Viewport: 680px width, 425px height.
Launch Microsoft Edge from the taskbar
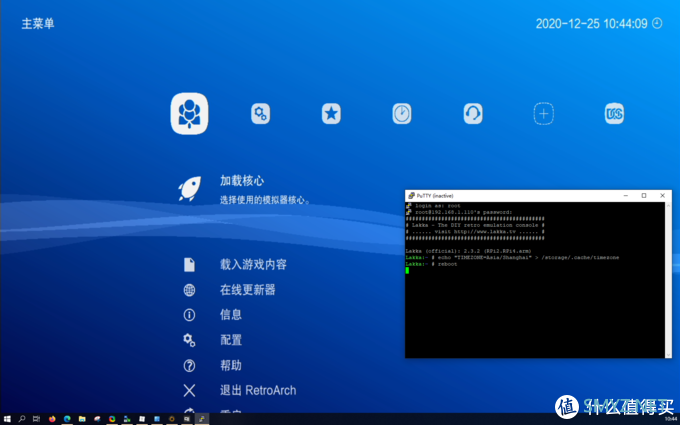67,419
